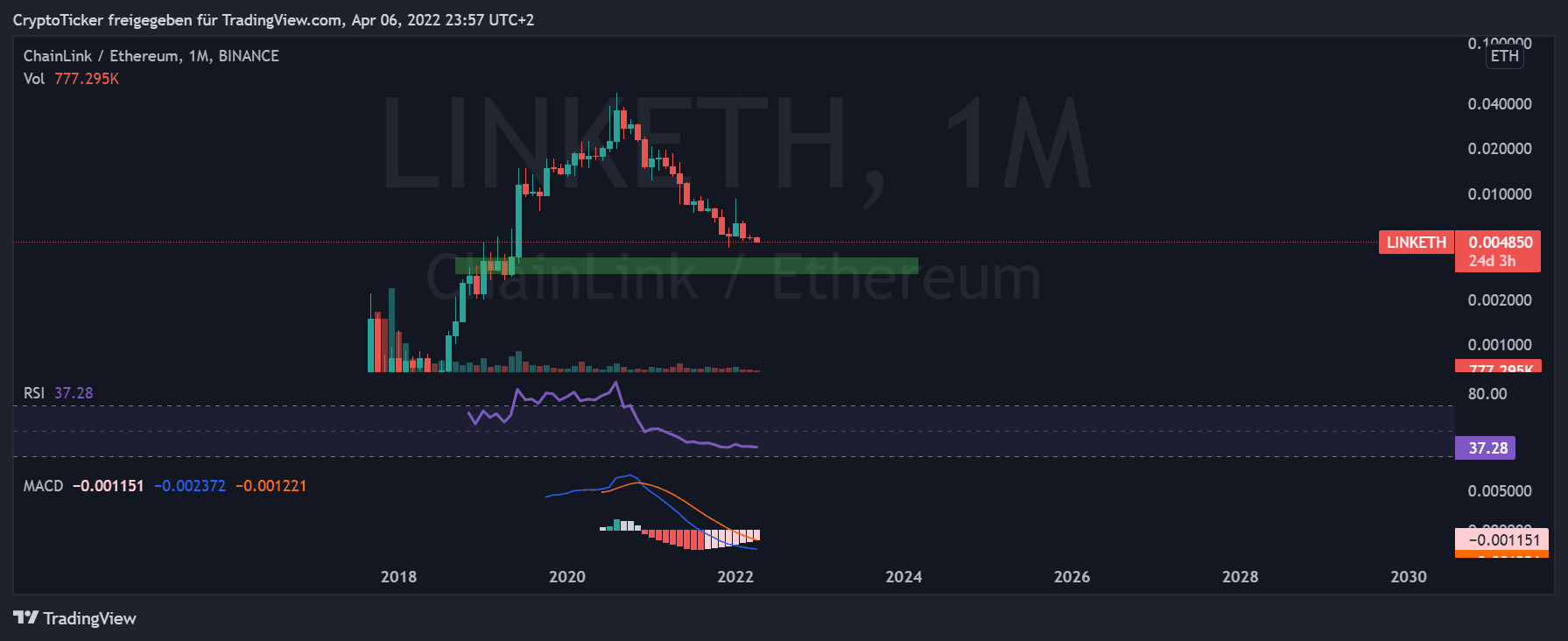Click the CryptoTicker TradingView.com header text
The height and width of the screenshot is (641, 1568).
tap(273, 20)
